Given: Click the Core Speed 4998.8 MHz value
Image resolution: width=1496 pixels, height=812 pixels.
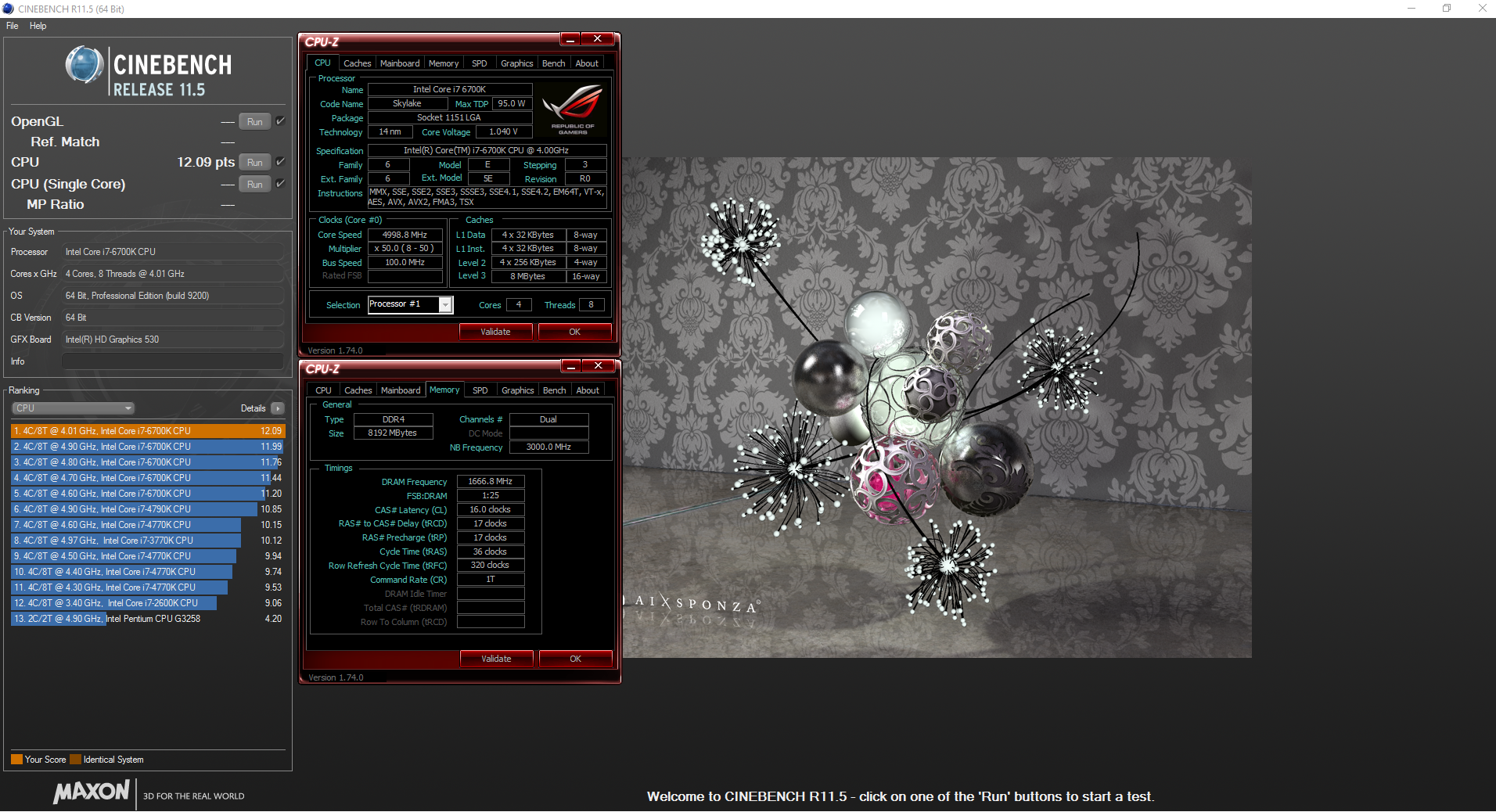Looking at the screenshot, I should pyautogui.click(x=405, y=235).
